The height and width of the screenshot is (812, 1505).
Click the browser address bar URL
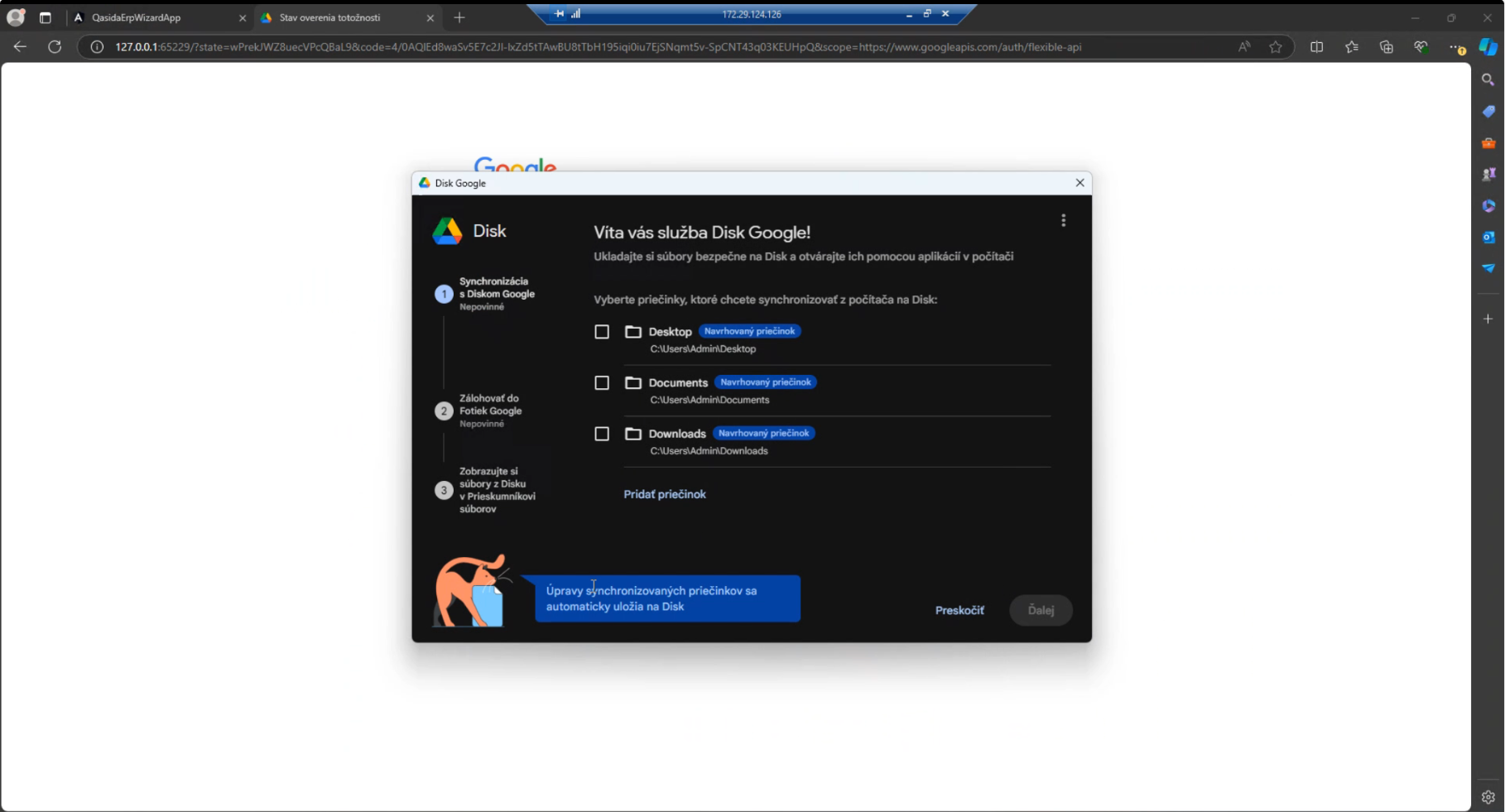598,47
